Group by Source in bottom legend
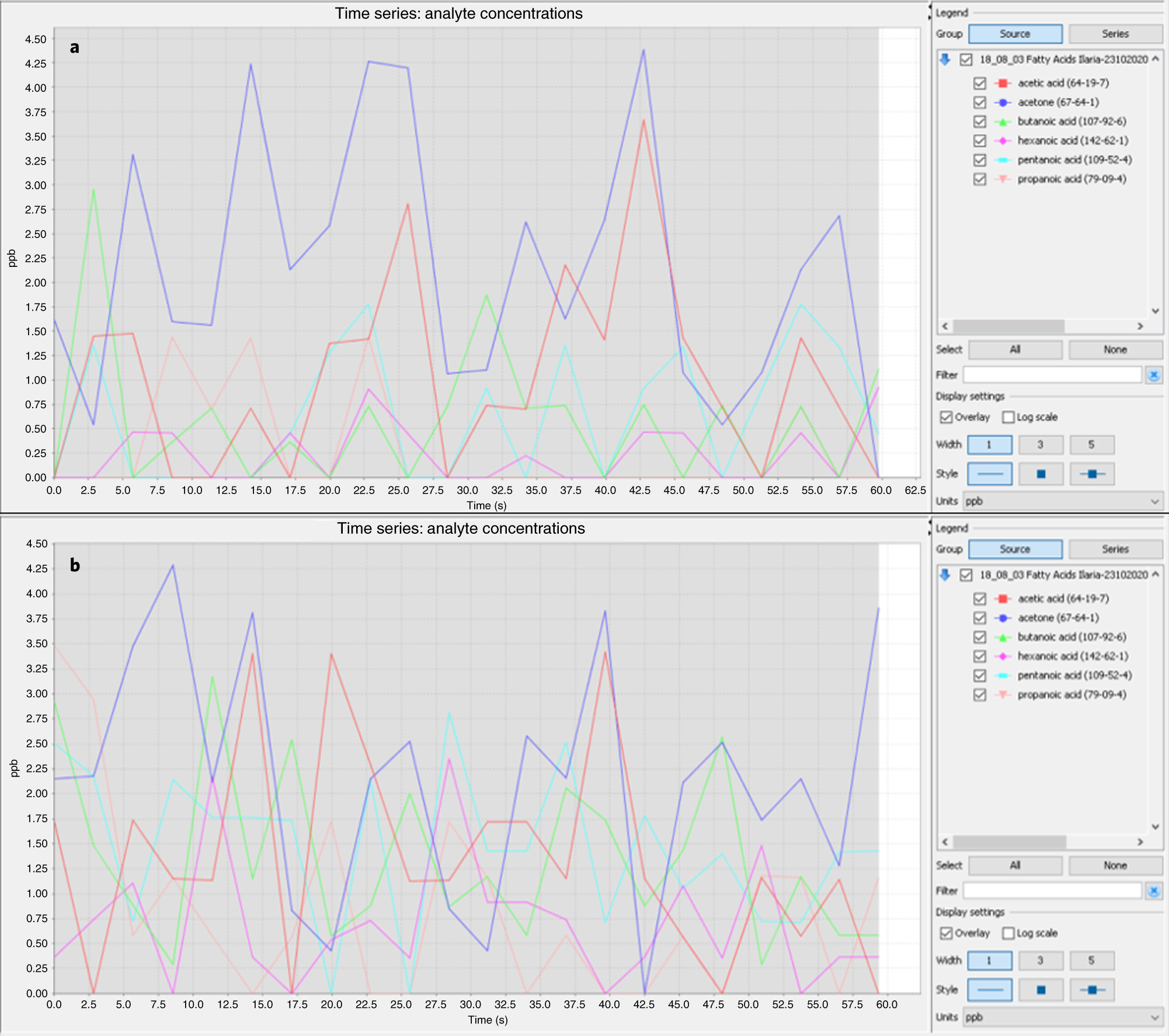This screenshot has width=1169, height=1036. (1015, 549)
